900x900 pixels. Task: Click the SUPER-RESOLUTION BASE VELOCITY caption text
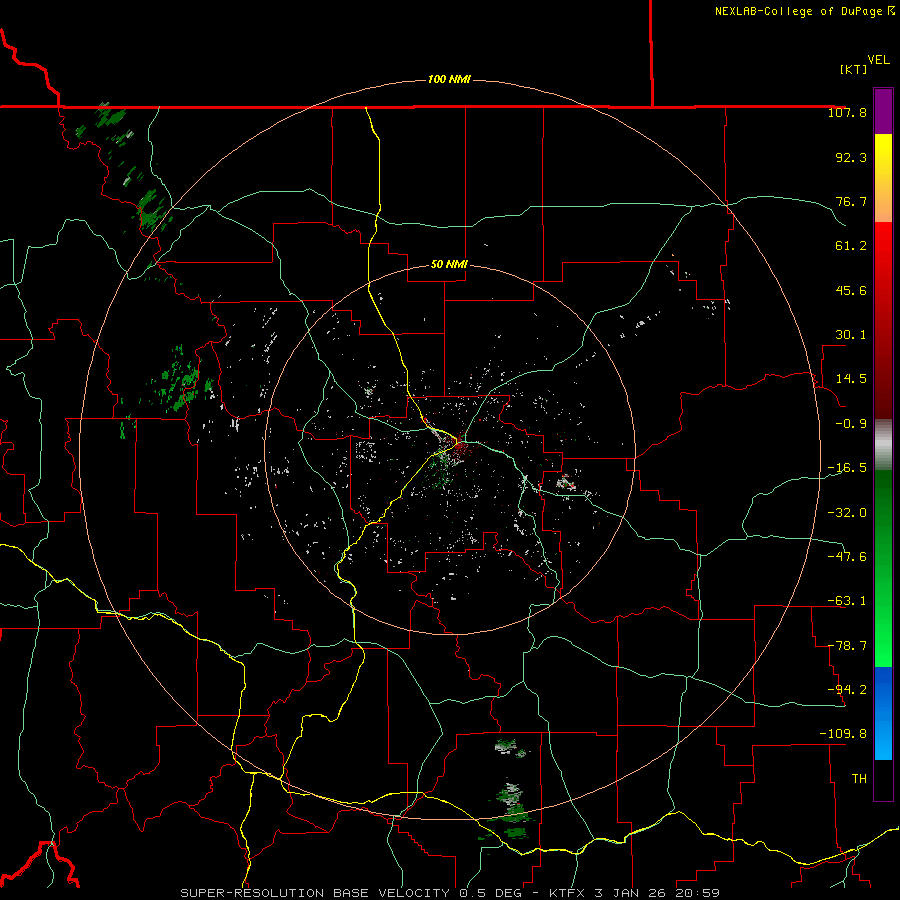pos(315,893)
